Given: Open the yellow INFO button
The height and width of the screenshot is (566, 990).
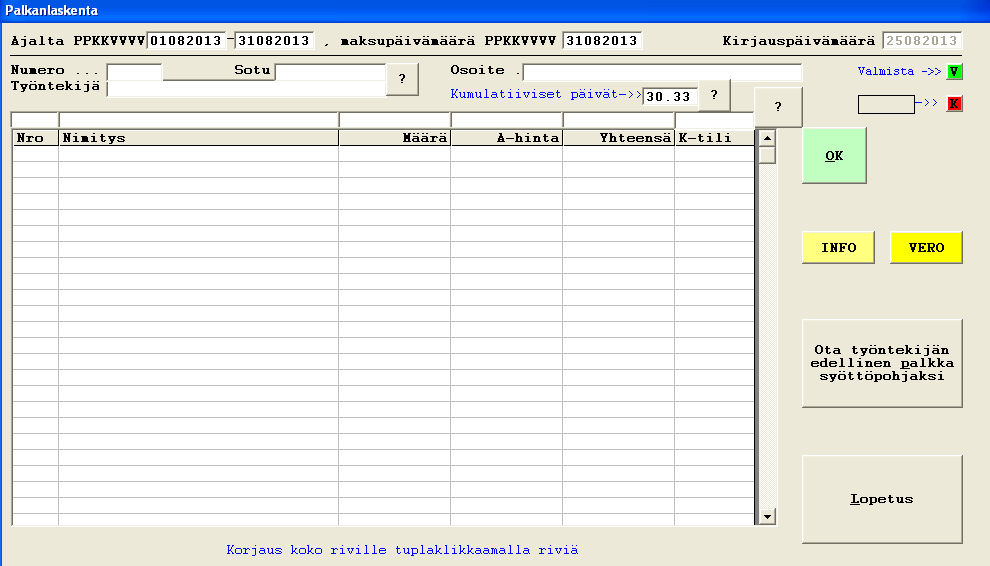Looking at the screenshot, I should point(838,247).
